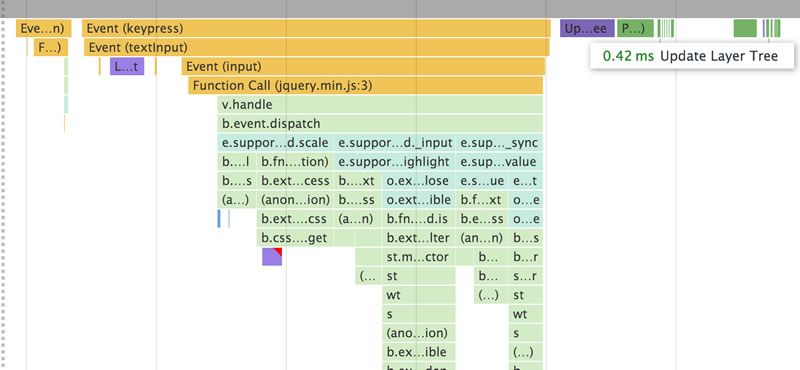Click the purple block with red corner warning

pos(272,257)
